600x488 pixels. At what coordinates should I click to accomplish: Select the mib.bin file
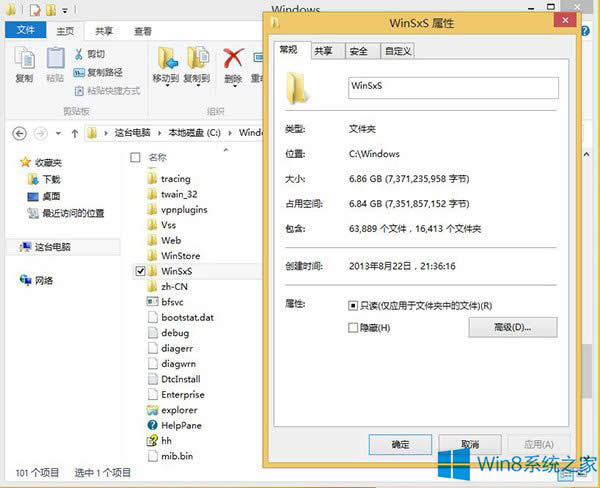[170, 456]
